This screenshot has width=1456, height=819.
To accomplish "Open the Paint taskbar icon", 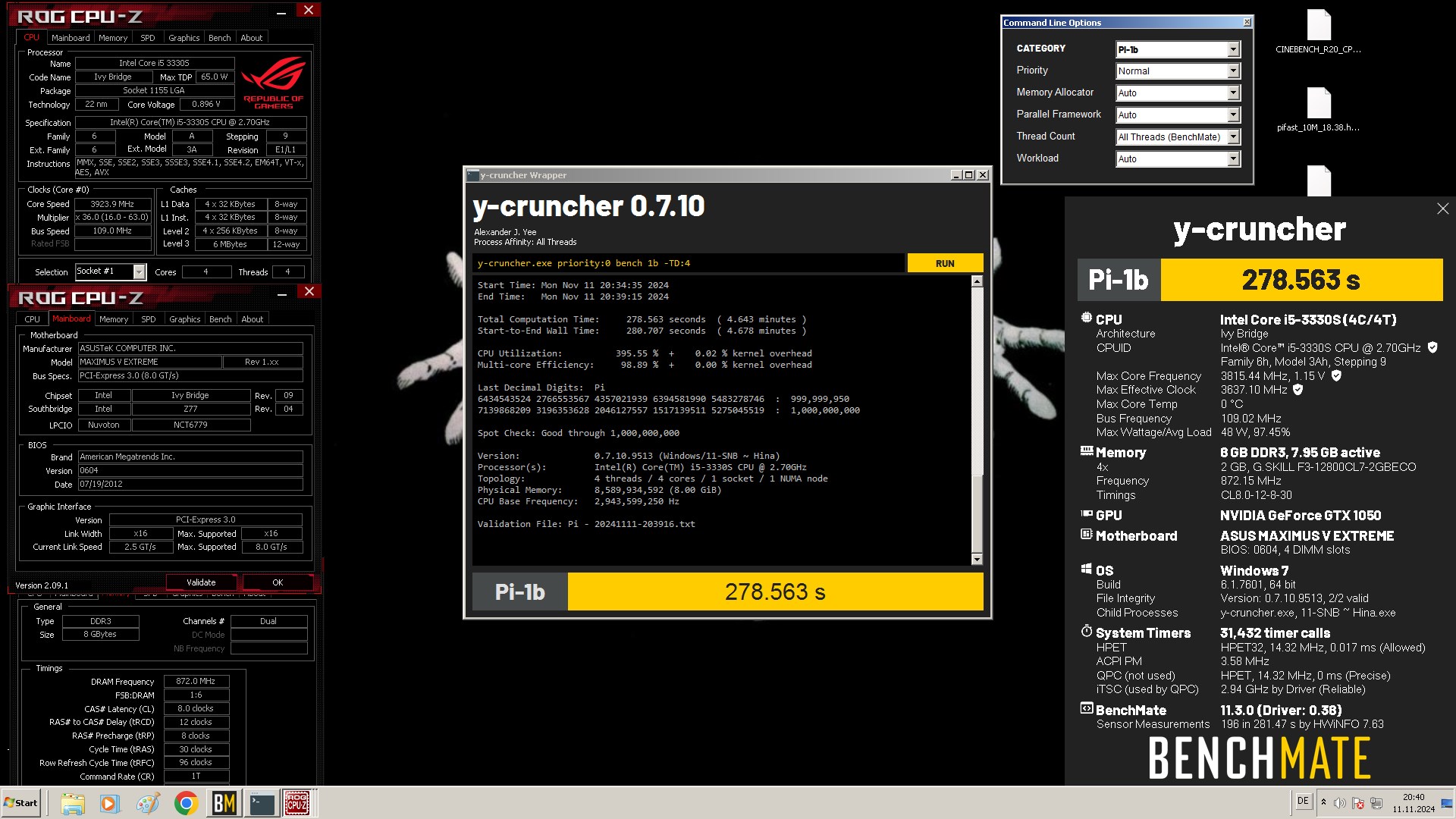I will tap(148, 803).
